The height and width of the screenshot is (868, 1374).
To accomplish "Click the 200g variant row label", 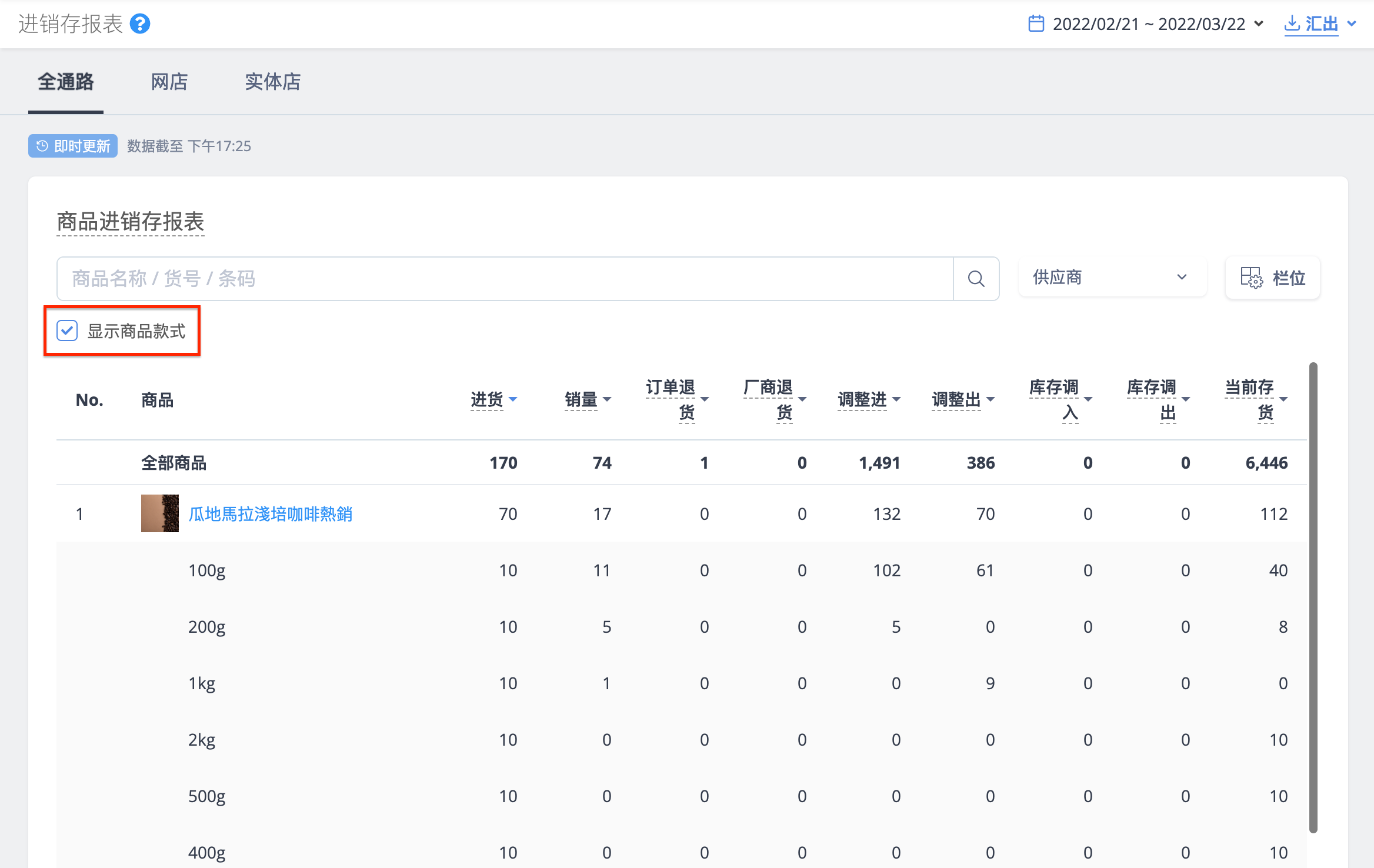I will click(x=206, y=627).
